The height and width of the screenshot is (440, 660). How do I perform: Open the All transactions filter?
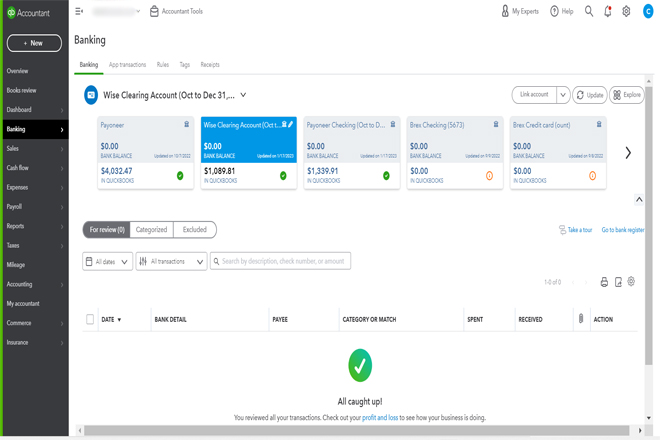click(171, 261)
